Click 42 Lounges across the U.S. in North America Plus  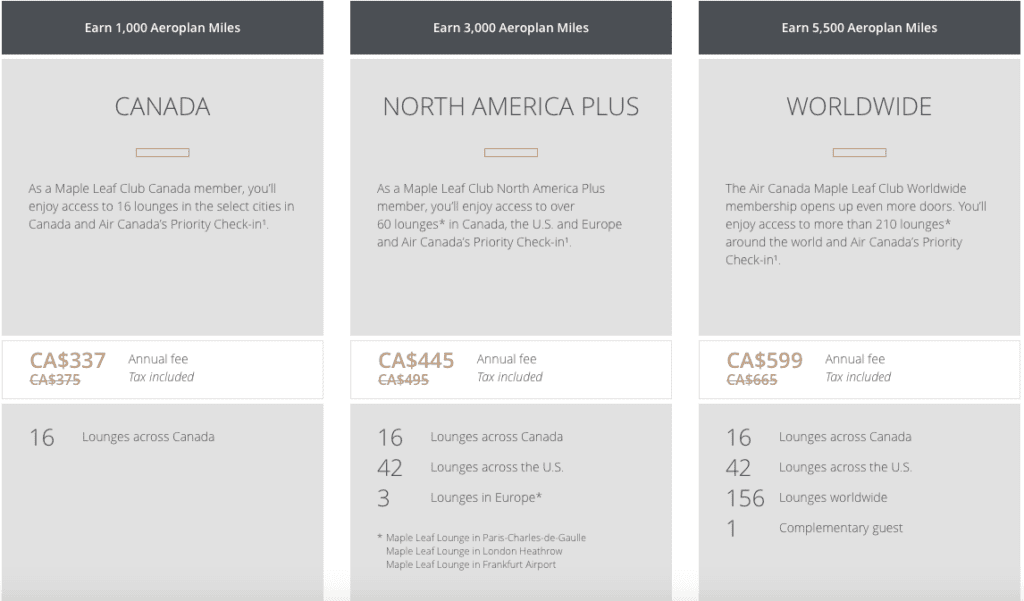pyautogui.click(x=470, y=467)
